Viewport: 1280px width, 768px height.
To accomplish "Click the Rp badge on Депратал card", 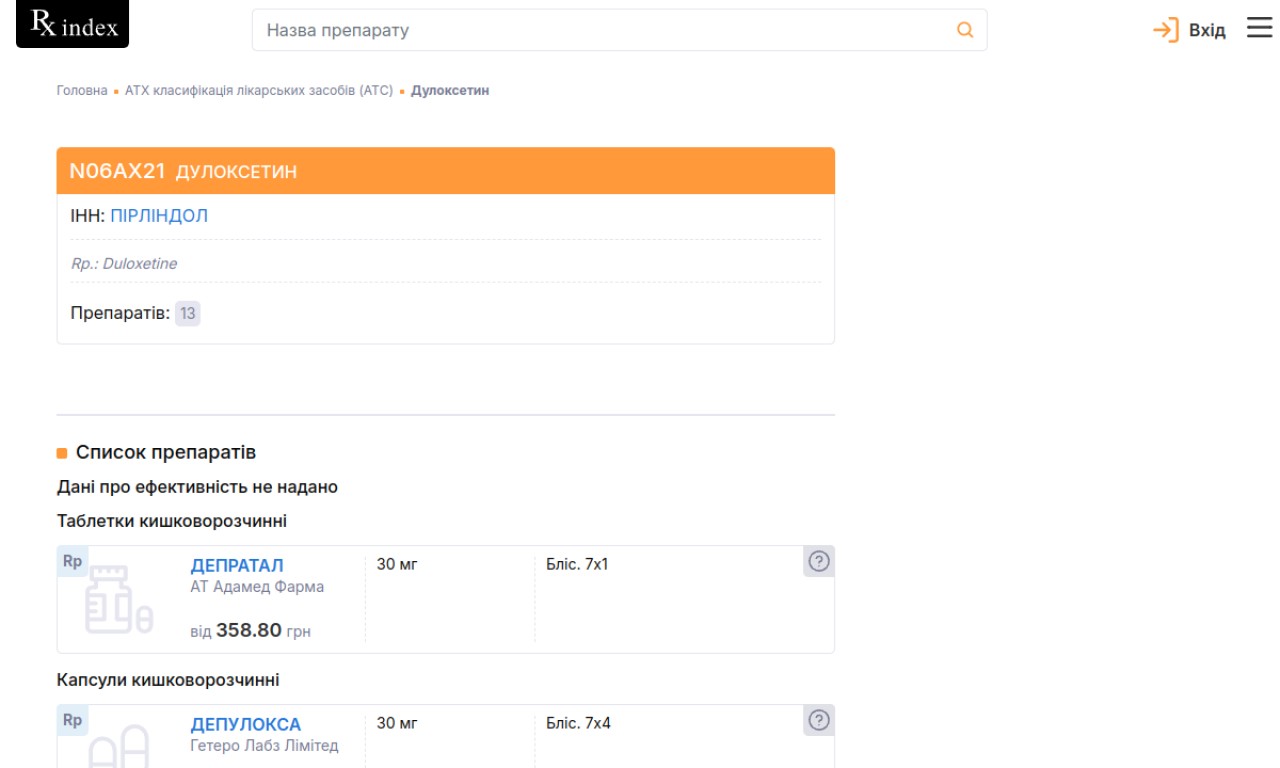I will coord(72,562).
